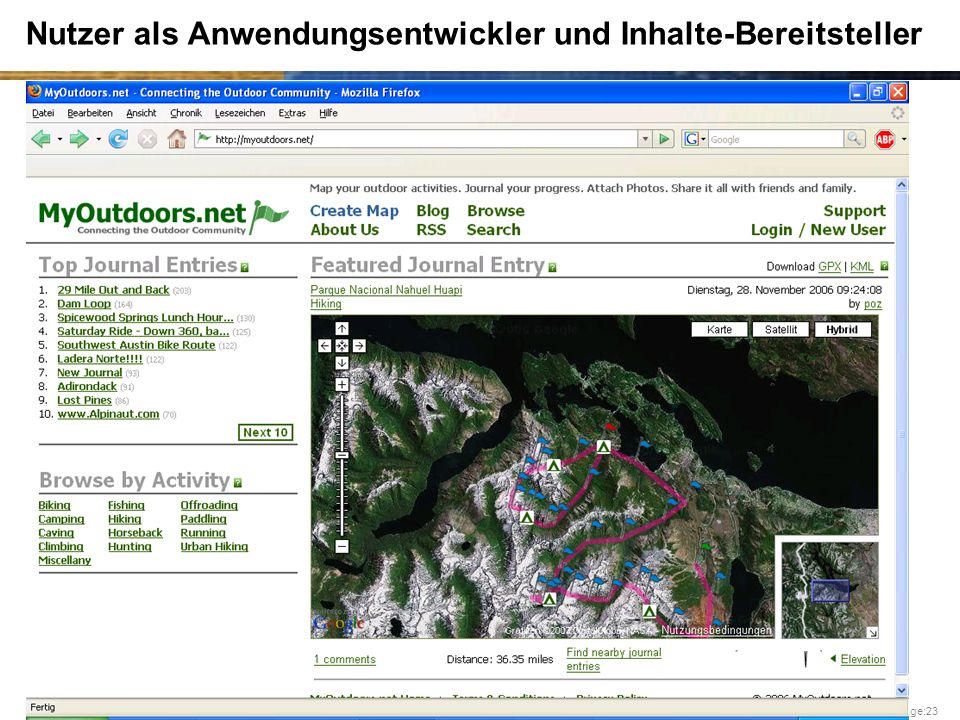Click the Adblock Plus ABP icon

[884, 140]
